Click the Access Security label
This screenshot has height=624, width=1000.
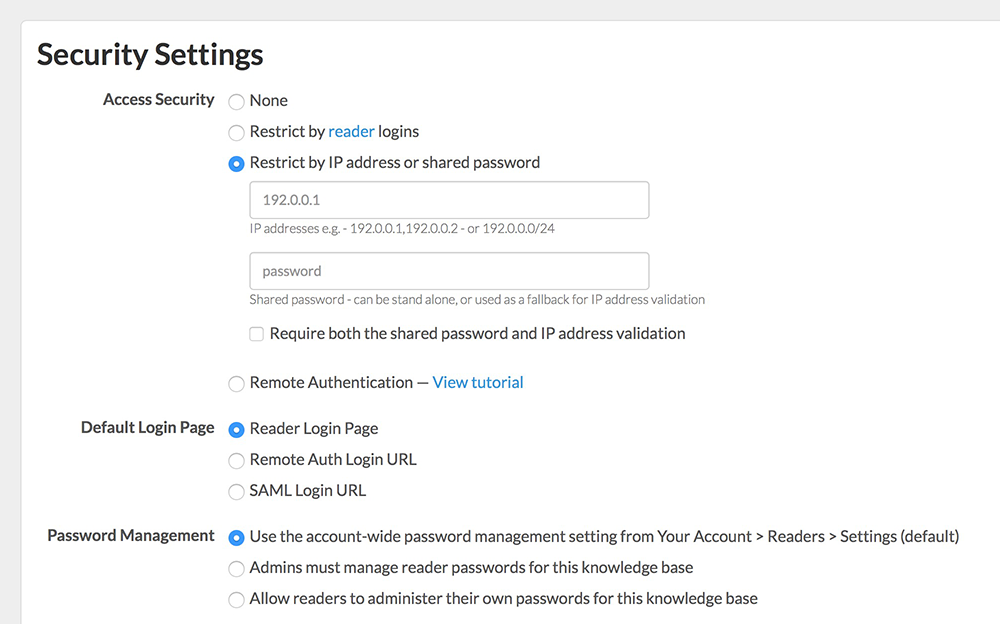(x=158, y=100)
